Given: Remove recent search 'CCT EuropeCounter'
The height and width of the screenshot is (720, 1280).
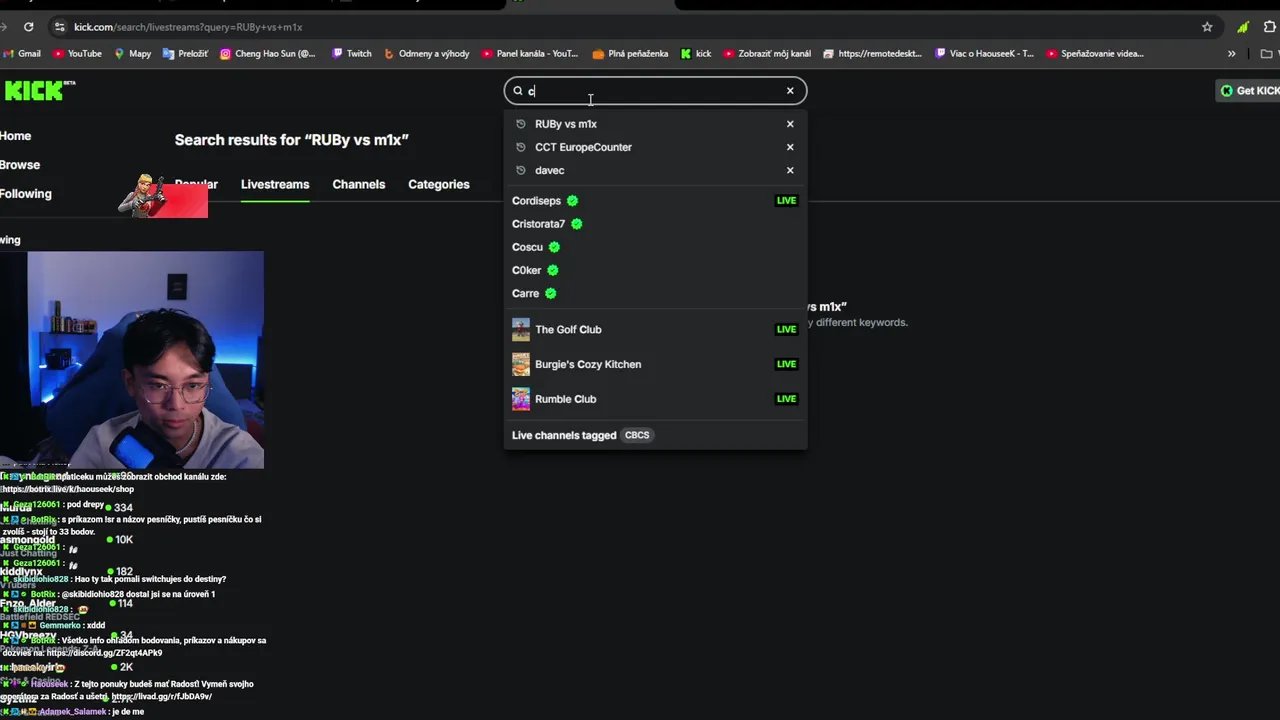Looking at the screenshot, I should coord(790,147).
